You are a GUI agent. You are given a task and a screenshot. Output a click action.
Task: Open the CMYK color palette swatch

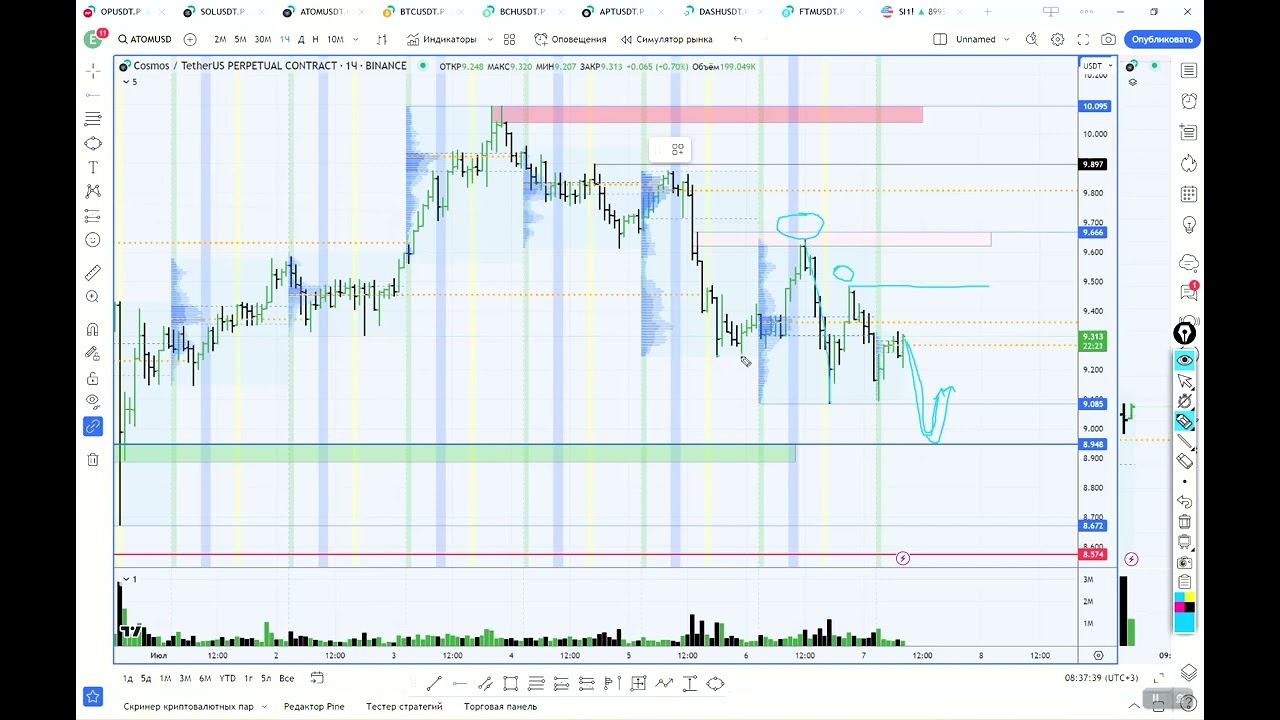coord(1185,603)
